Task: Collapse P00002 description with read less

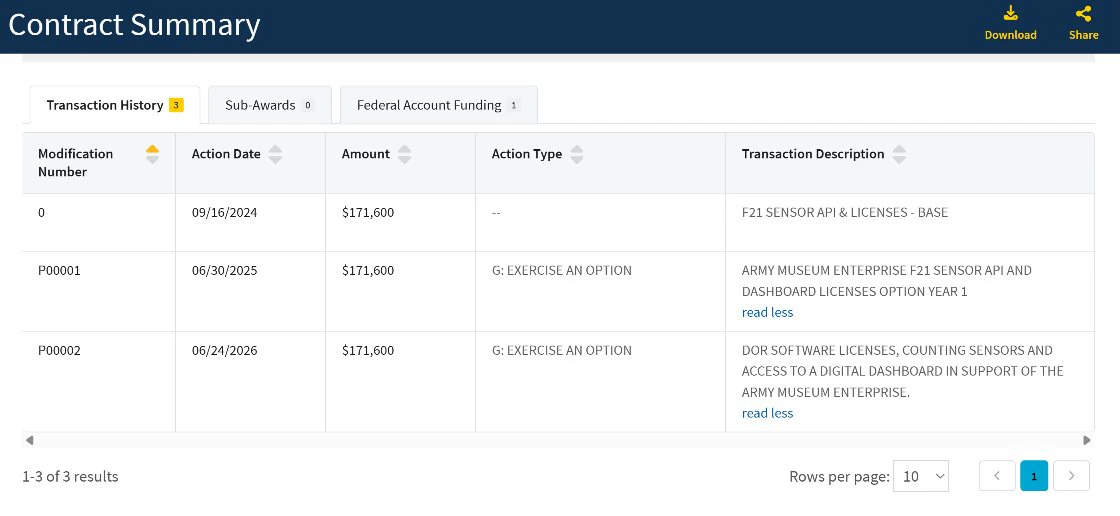Action: (x=767, y=413)
